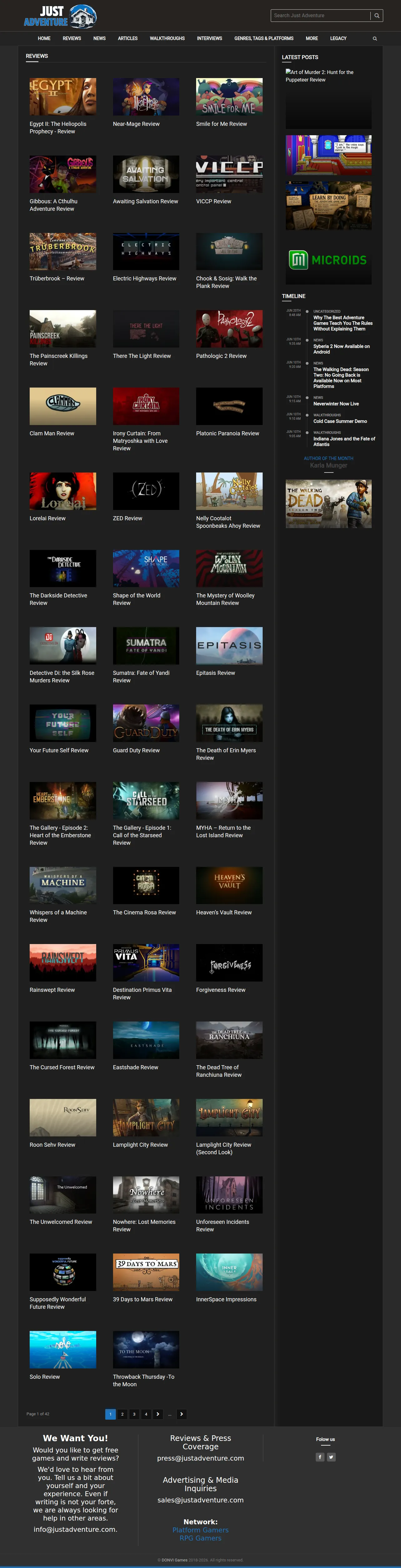Open Whispers of a Machine thumbnail
The image size is (401, 1568).
click(63, 886)
